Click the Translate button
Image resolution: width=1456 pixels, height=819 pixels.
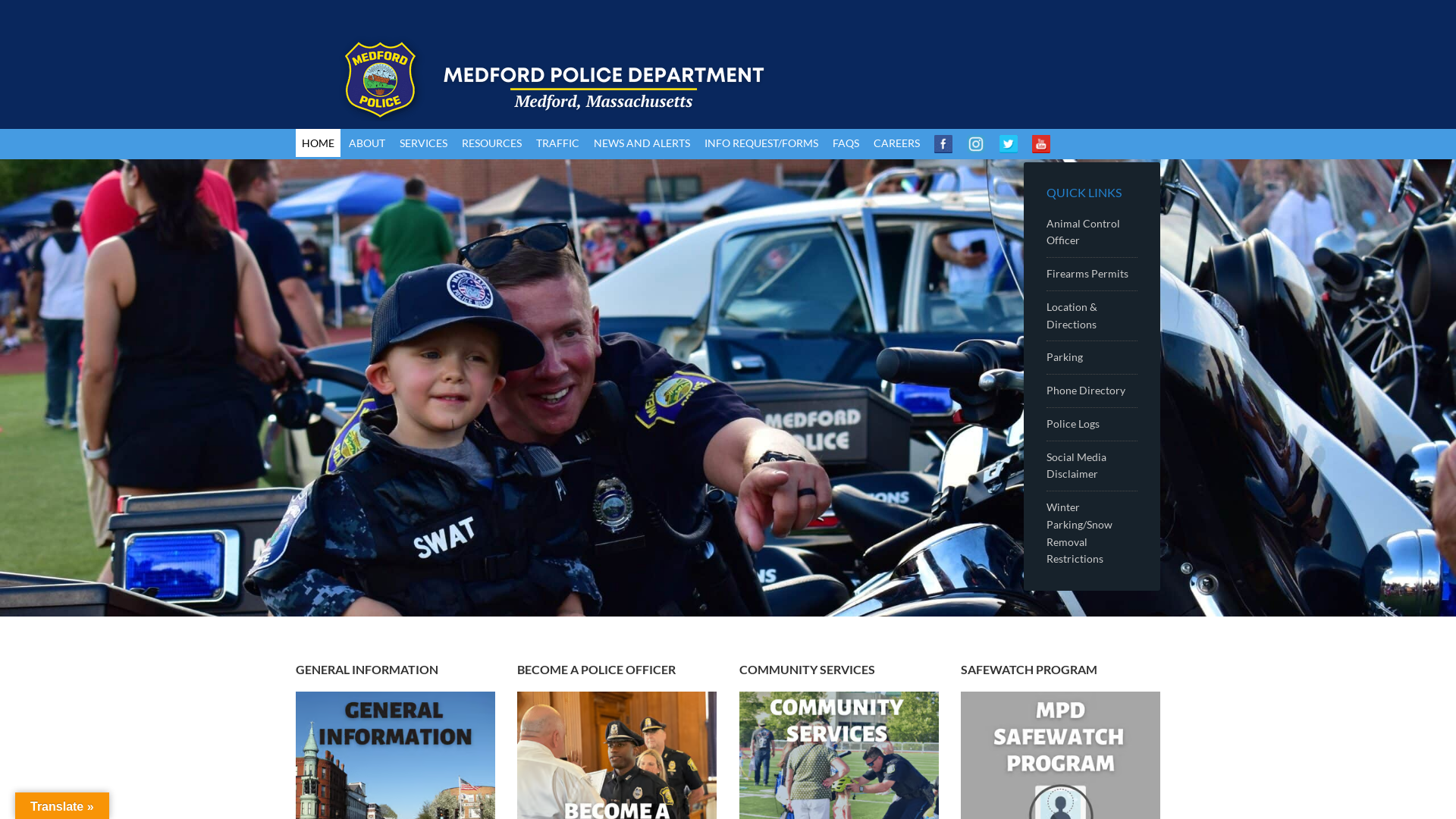[x=62, y=806]
